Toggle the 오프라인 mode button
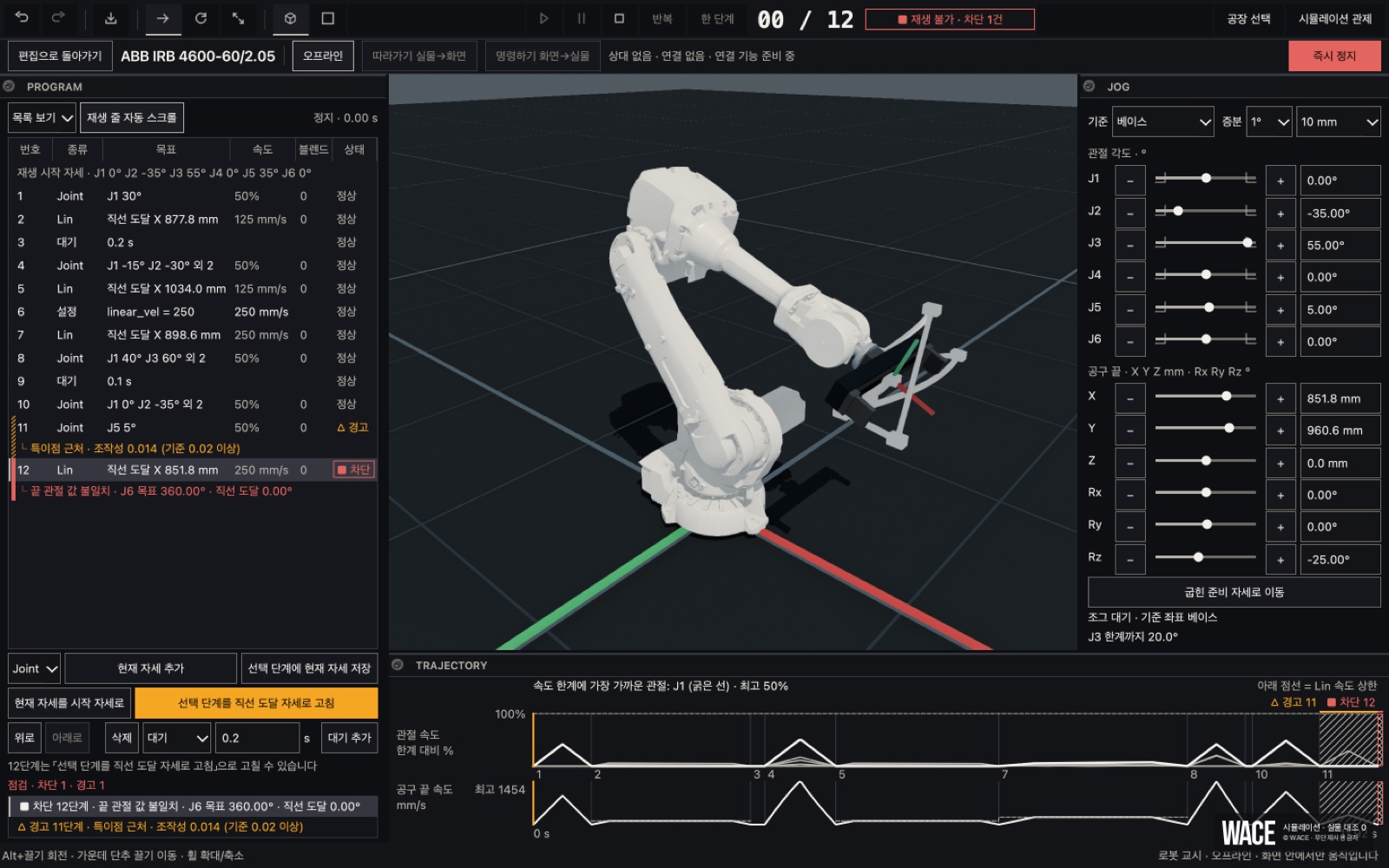Viewport: 1389px width, 868px height. (x=323, y=56)
